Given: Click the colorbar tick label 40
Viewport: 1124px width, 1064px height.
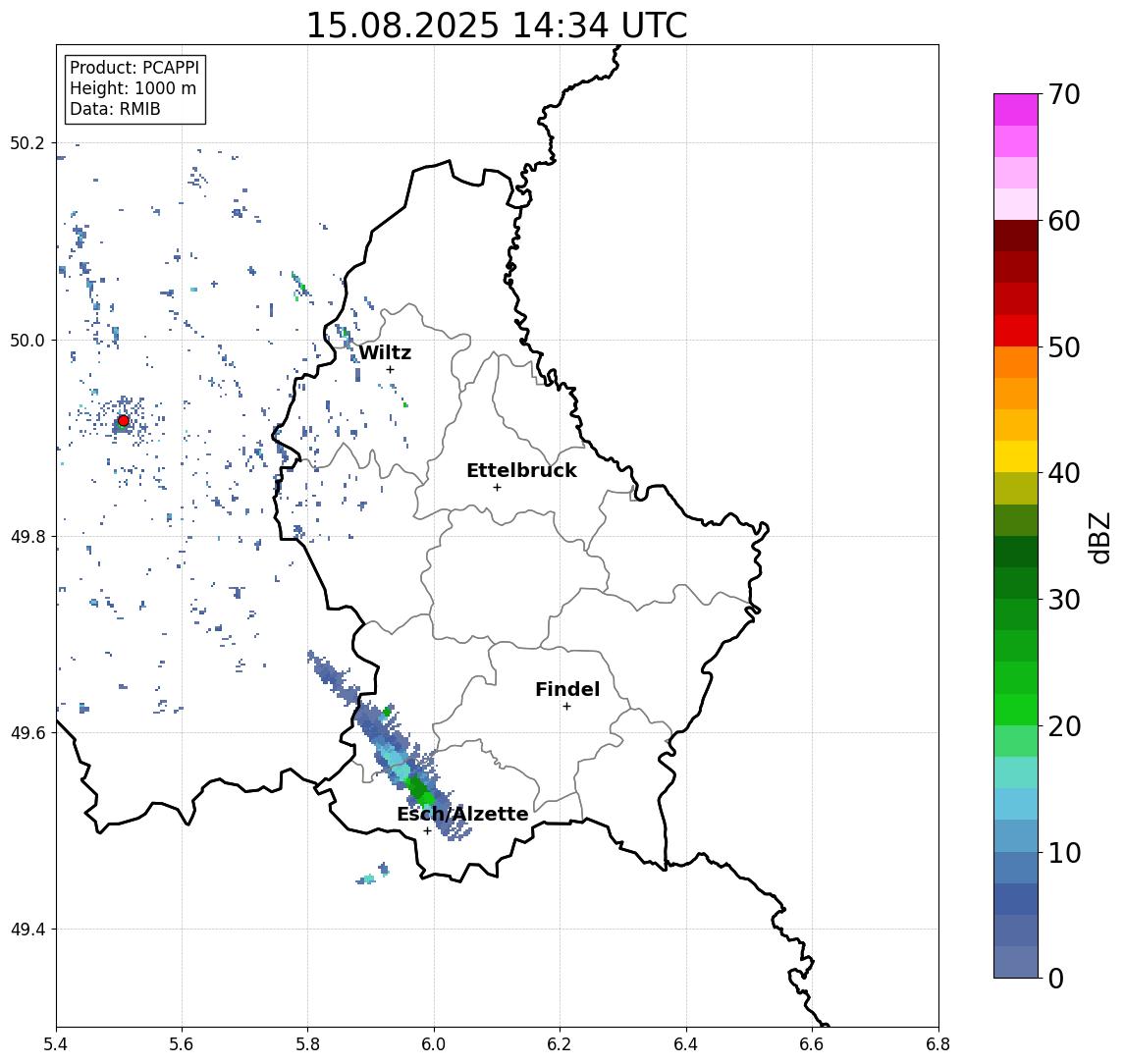Looking at the screenshot, I should [1064, 473].
